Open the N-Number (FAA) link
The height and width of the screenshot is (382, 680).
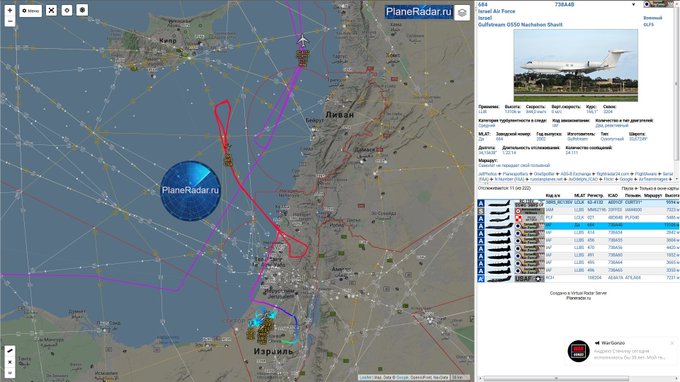[510, 179]
